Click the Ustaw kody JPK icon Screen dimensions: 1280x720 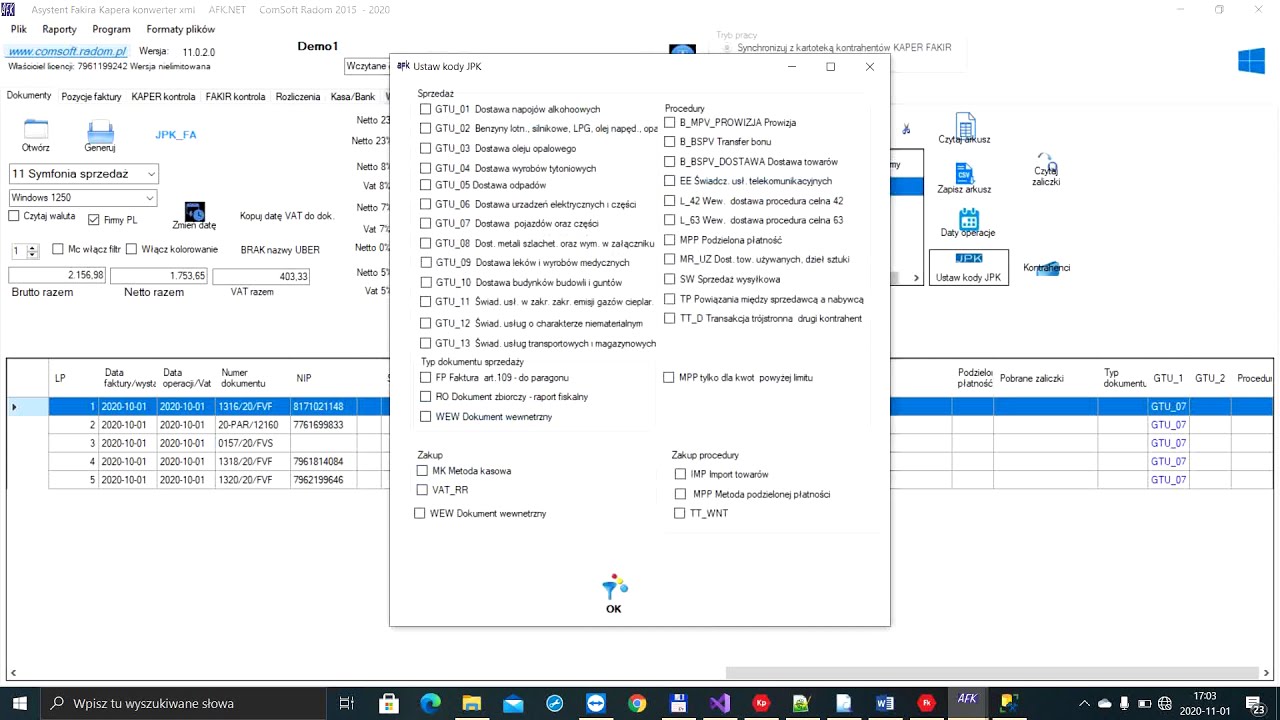pos(969,258)
